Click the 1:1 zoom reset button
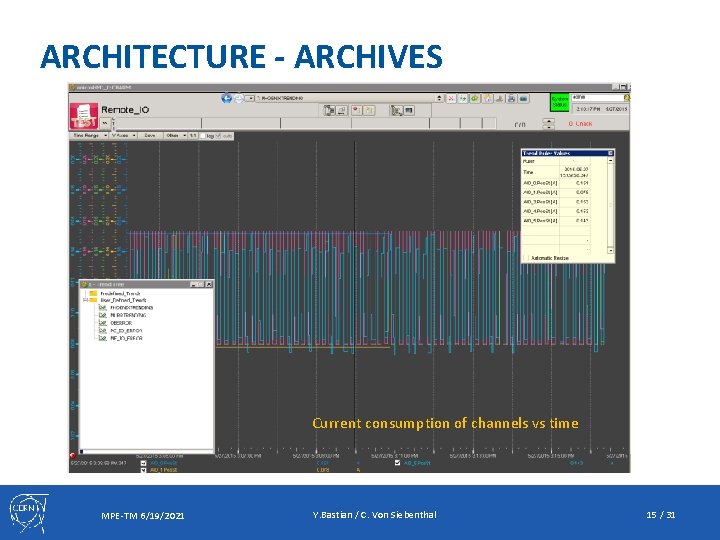Screen dimensions: 720x540 tap(193, 136)
